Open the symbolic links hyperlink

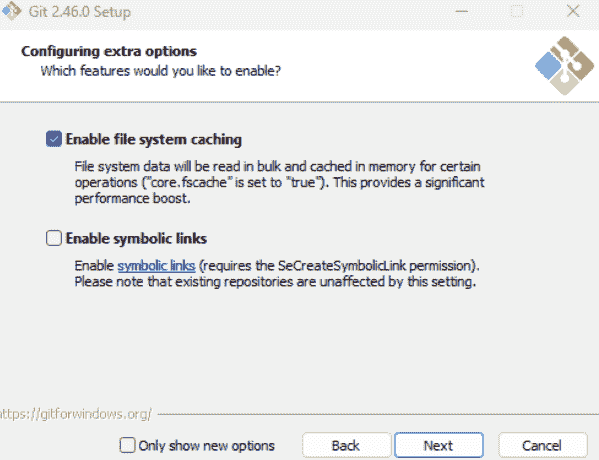coord(156,266)
